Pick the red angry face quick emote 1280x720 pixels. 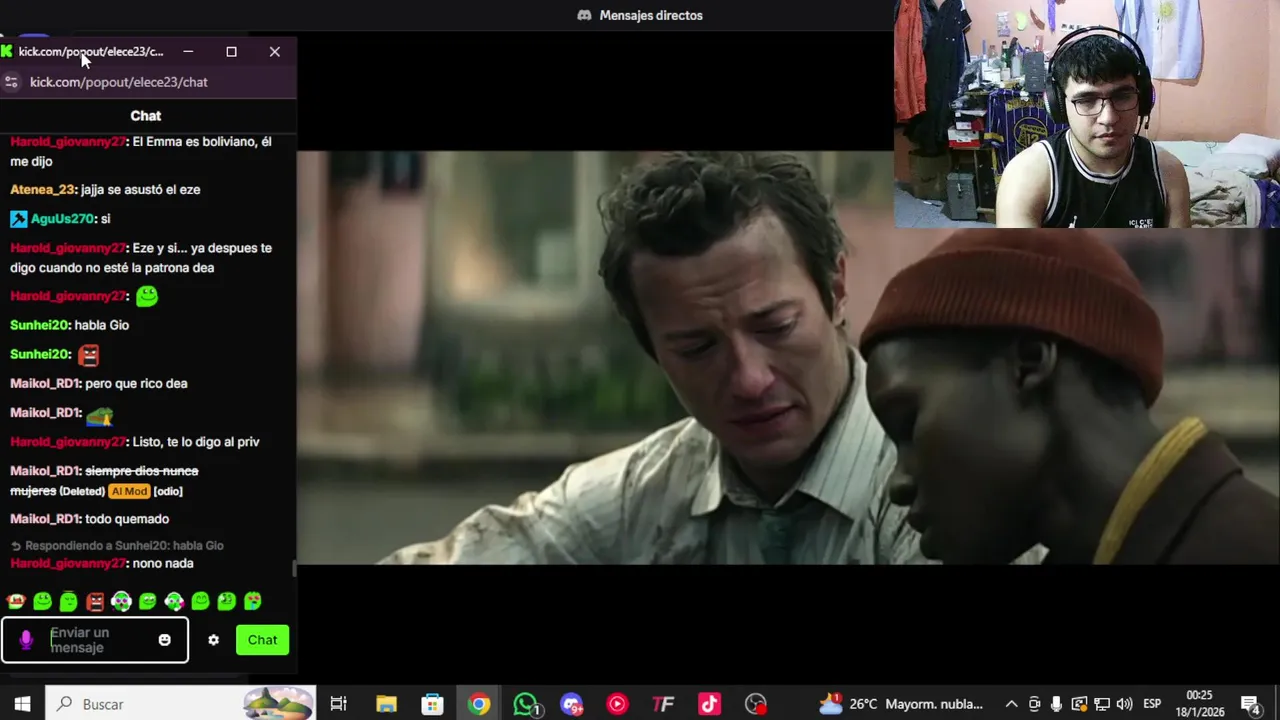(x=95, y=601)
